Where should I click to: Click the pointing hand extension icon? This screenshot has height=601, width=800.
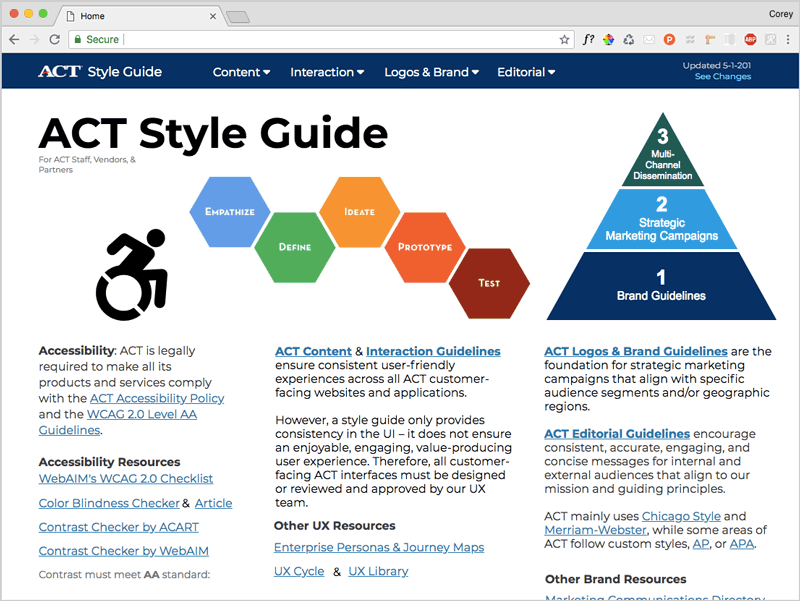710,39
